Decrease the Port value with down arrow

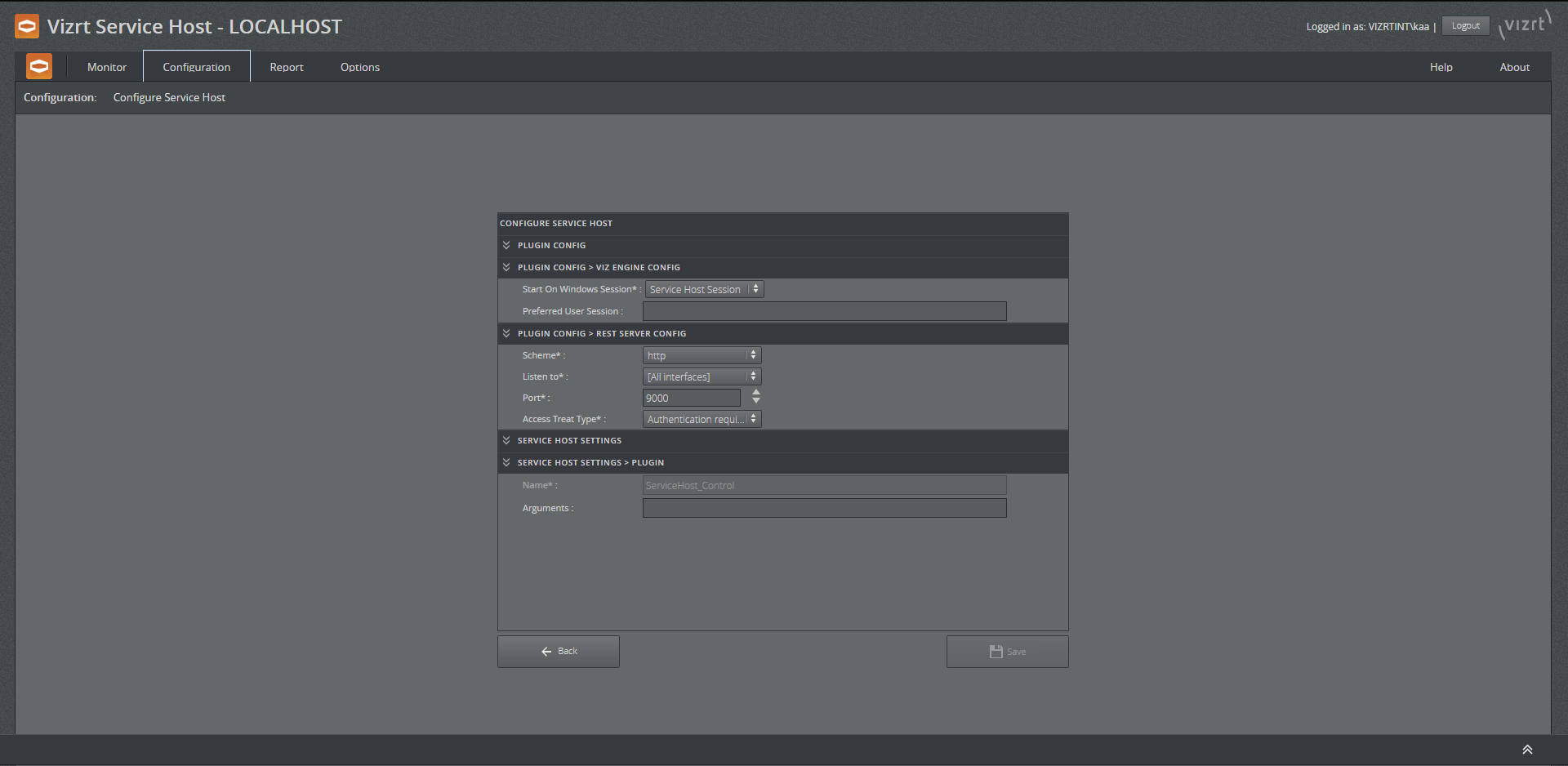pyautogui.click(x=756, y=402)
